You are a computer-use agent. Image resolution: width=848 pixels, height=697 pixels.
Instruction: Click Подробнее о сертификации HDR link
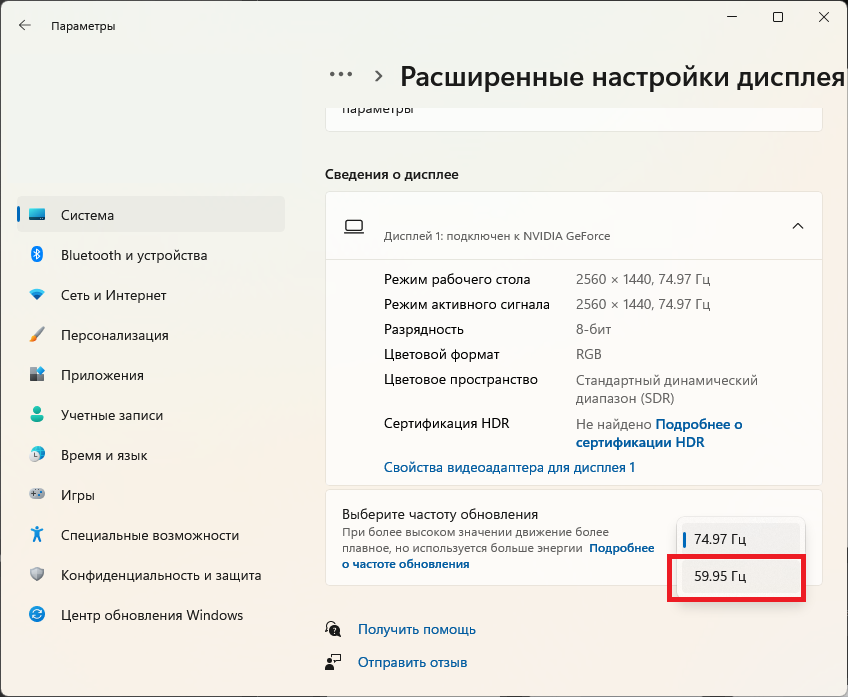[640, 442]
